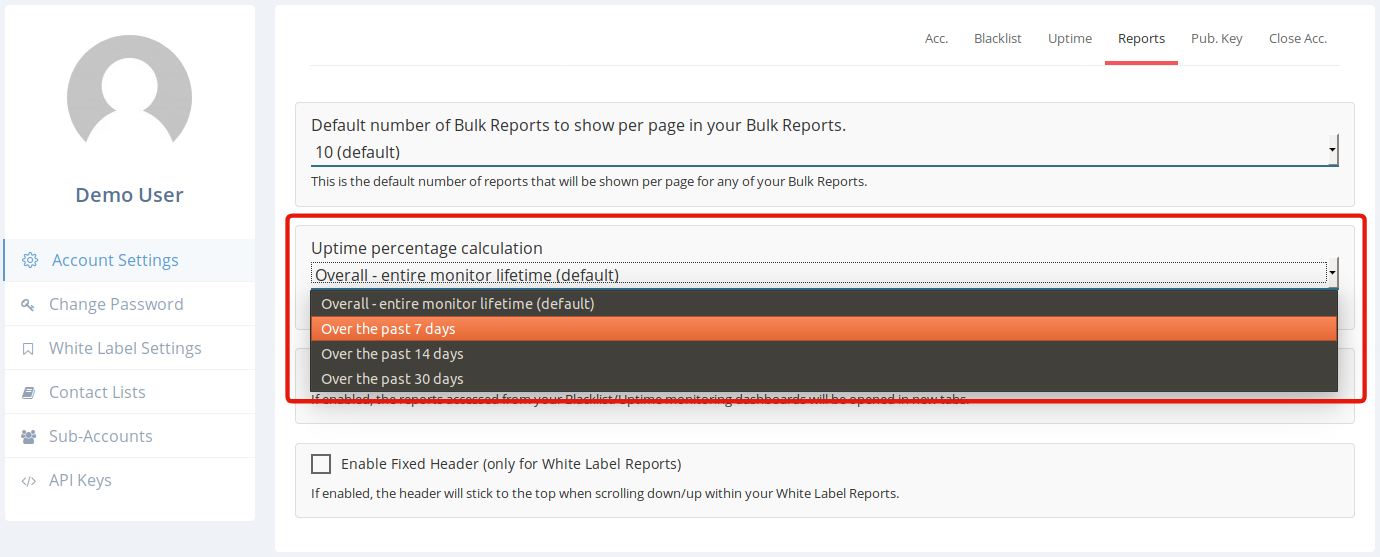1380x557 pixels.
Task: Click the 'Default number of Bulk Reports' label
Action: click(x=578, y=125)
